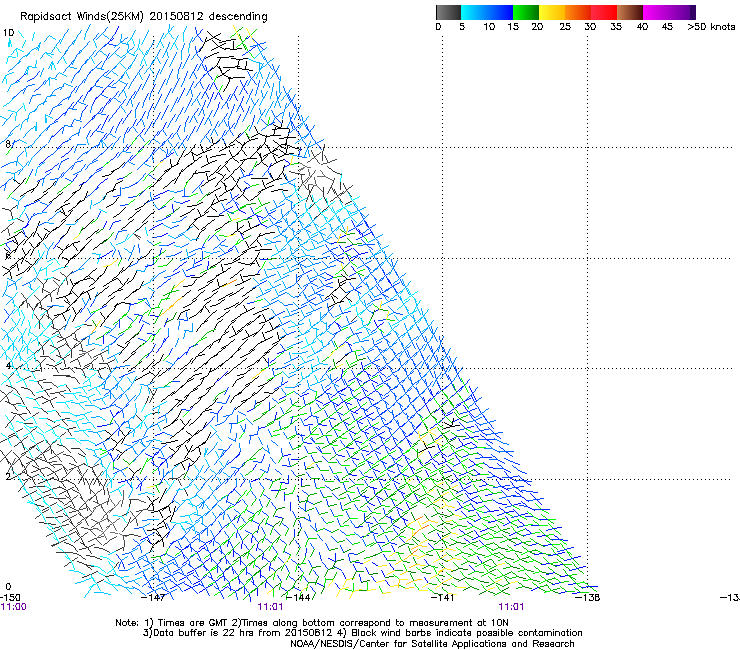The height and width of the screenshot is (650, 740).
Task: Click the '20' label under the color scale
Action: pos(537,27)
